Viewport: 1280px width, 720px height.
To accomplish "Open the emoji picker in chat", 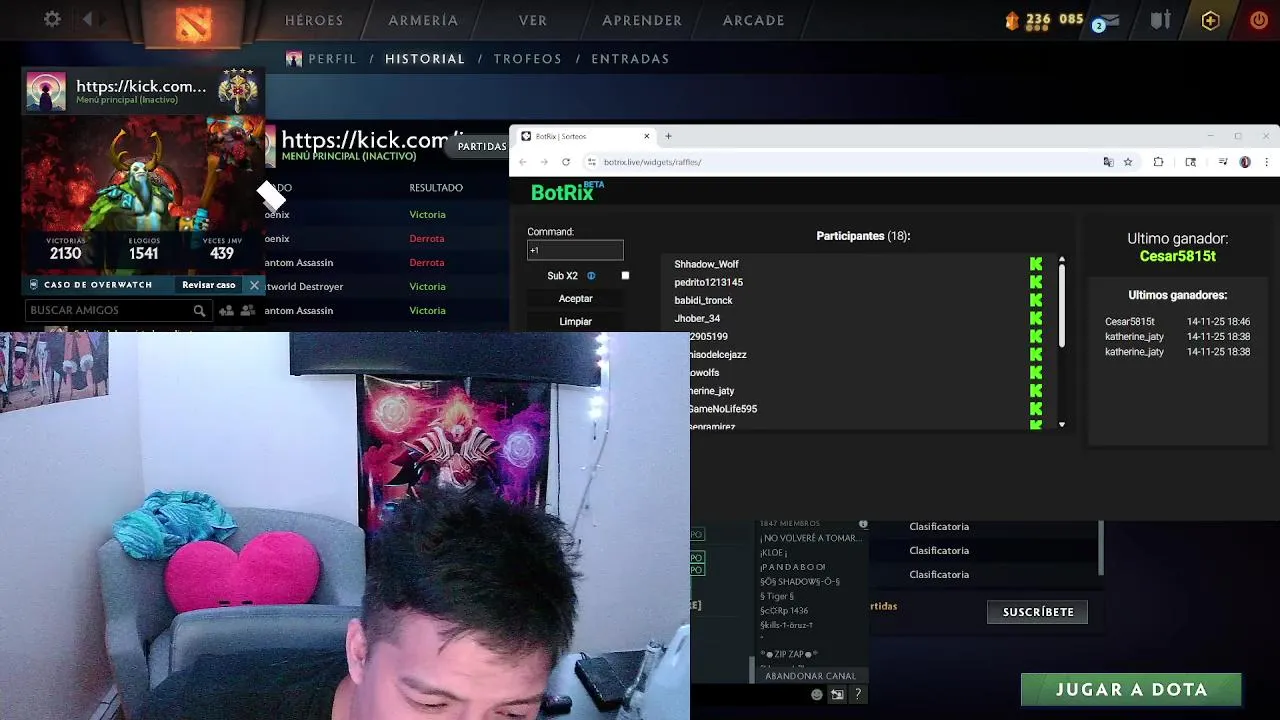I will tap(817, 695).
